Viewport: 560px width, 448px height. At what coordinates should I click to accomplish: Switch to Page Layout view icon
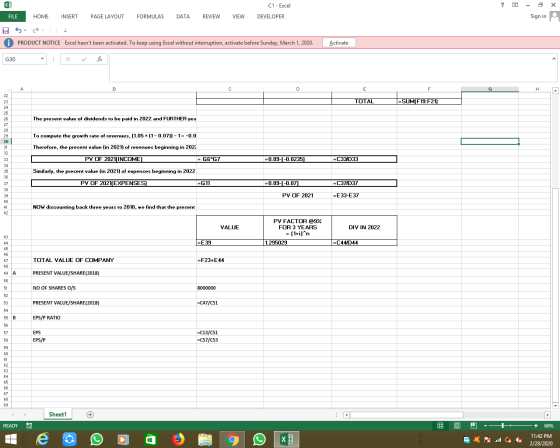pyautogui.click(x=457, y=425)
